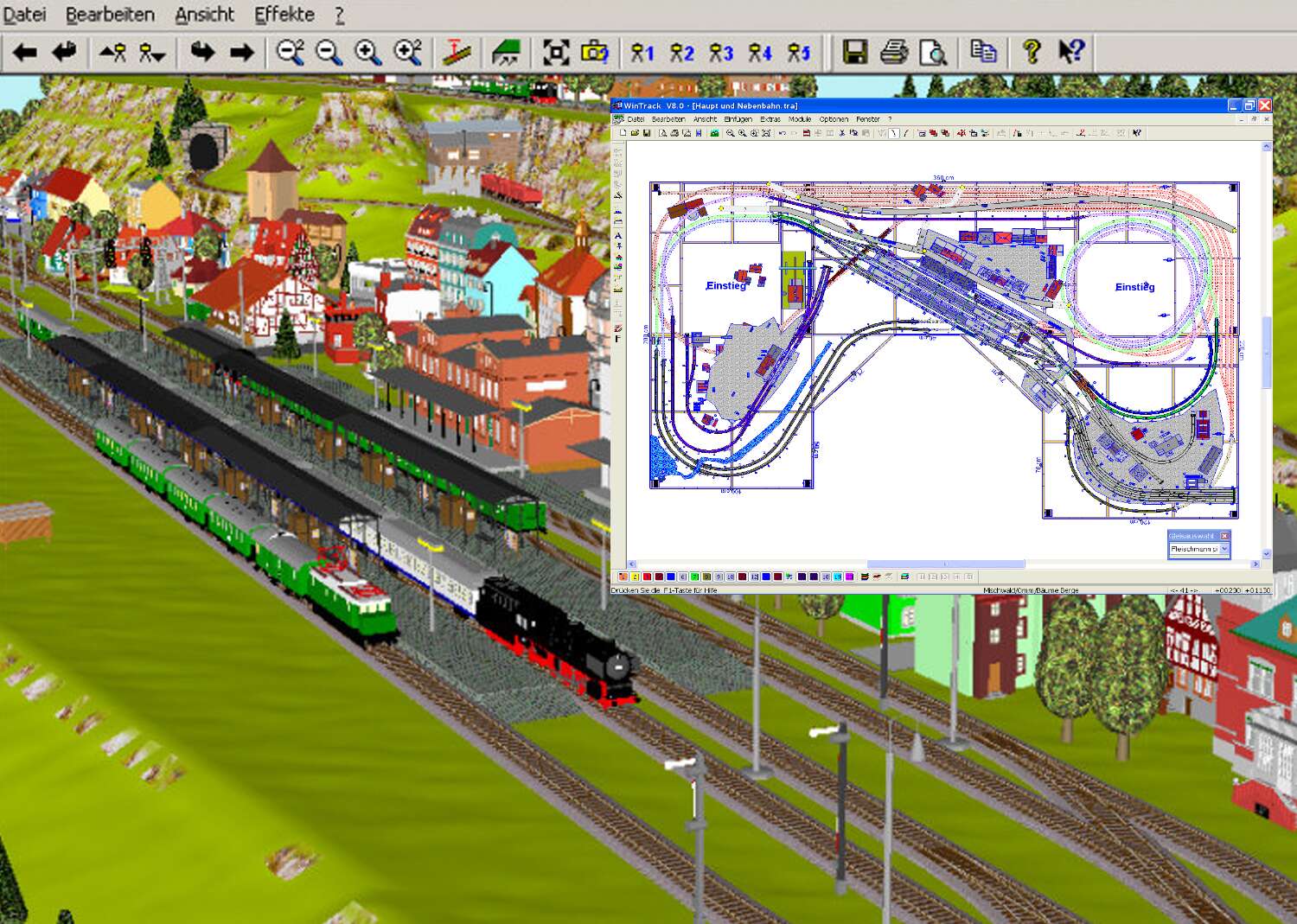Open print preview from the toolbar

coord(932,53)
